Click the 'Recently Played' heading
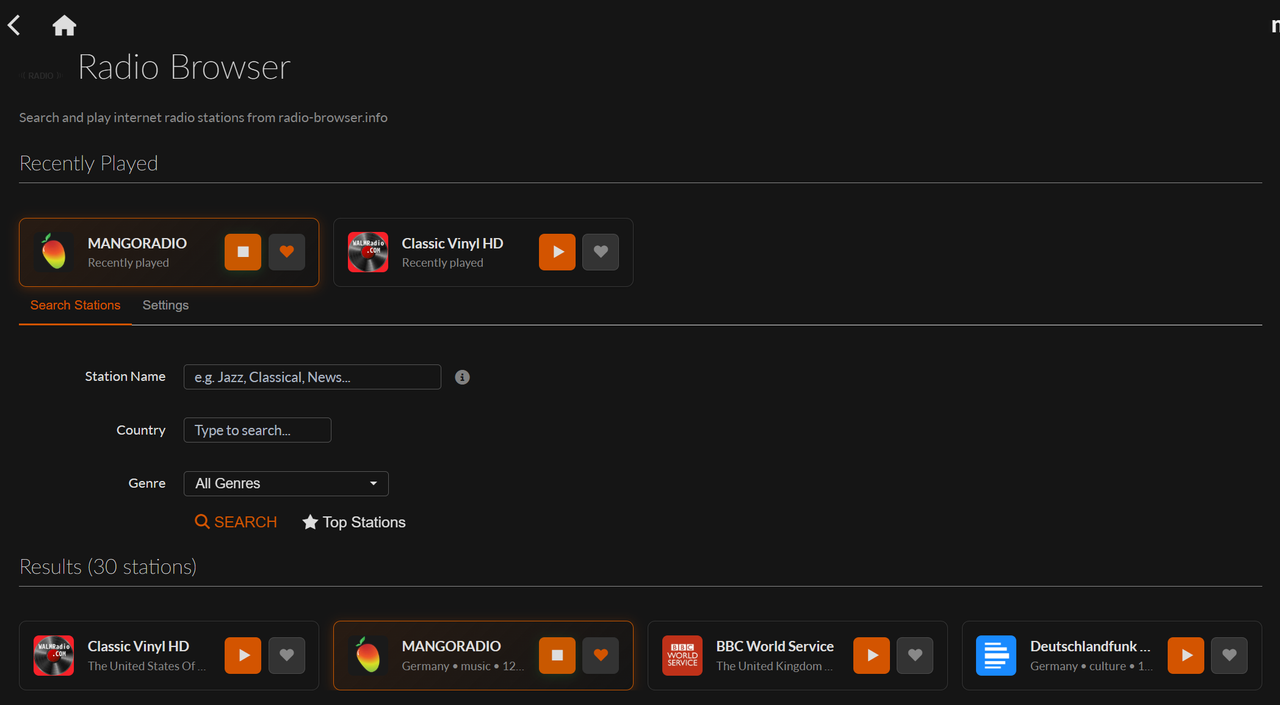The height and width of the screenshot is (705, 1280). [89, 163]
